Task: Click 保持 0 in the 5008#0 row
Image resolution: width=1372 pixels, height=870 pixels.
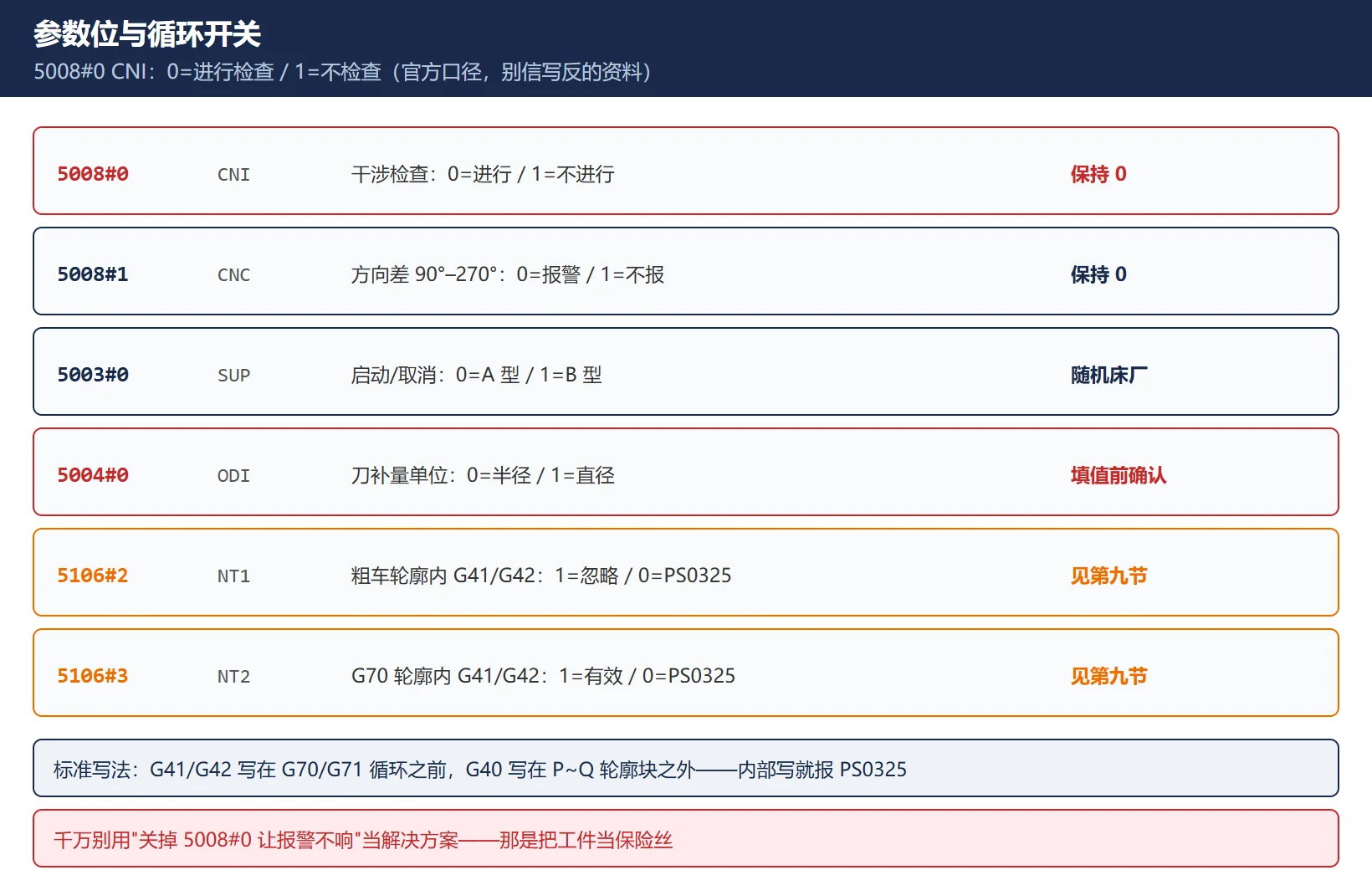Action: [1098, 174]
